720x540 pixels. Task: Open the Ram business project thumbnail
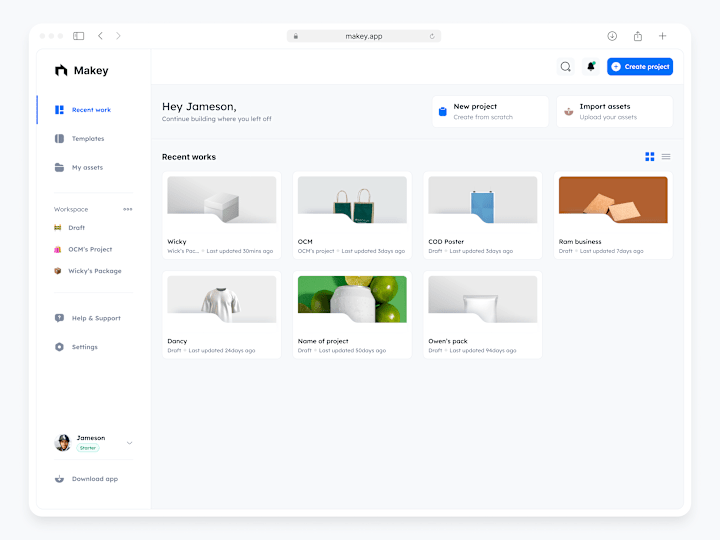pos(613,200)
